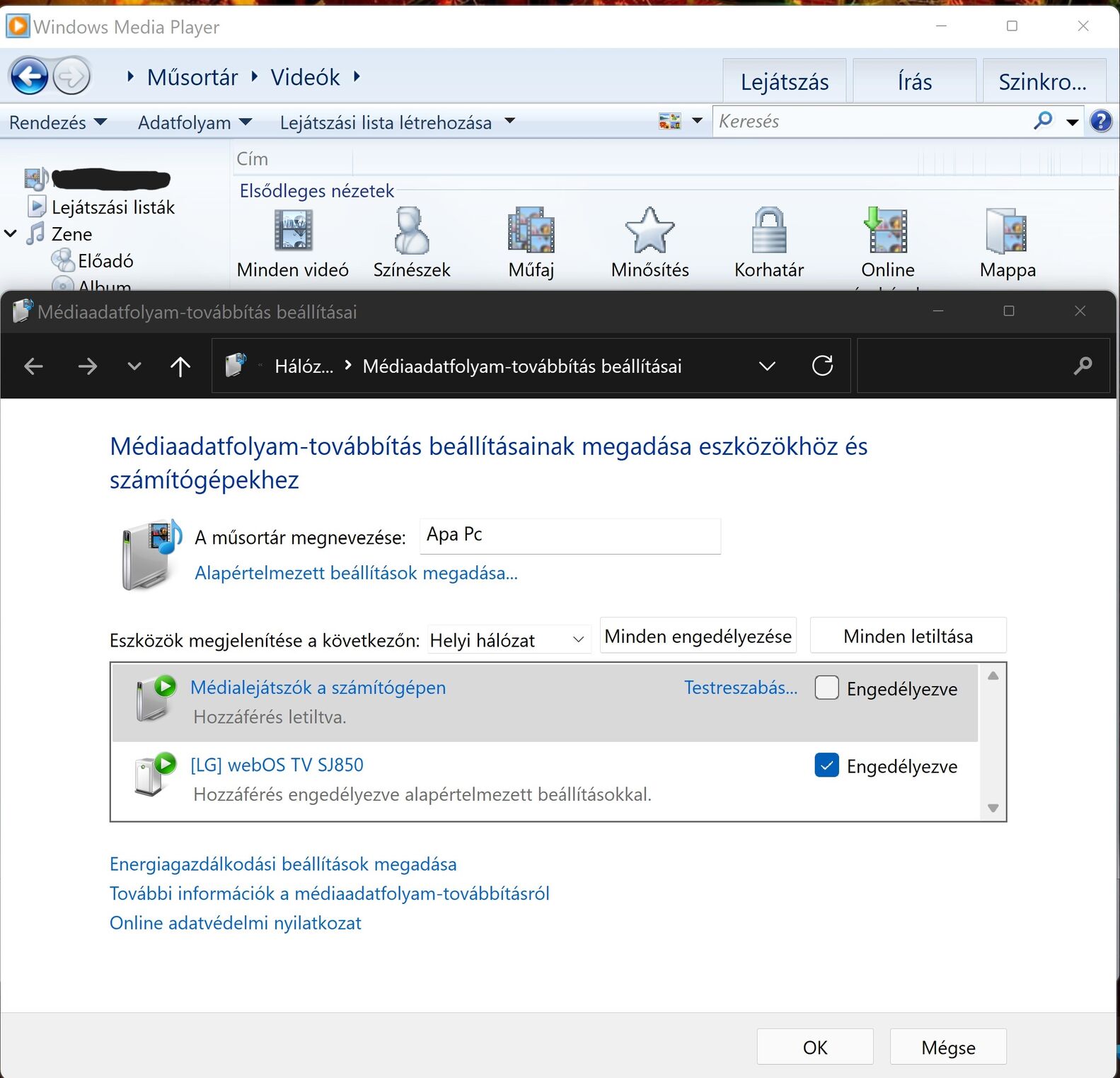Screen dimensions: 1120x1078
Task: Open the Helyi hálózat combo box
Action: pyautogui.click(x=509, y=640)
